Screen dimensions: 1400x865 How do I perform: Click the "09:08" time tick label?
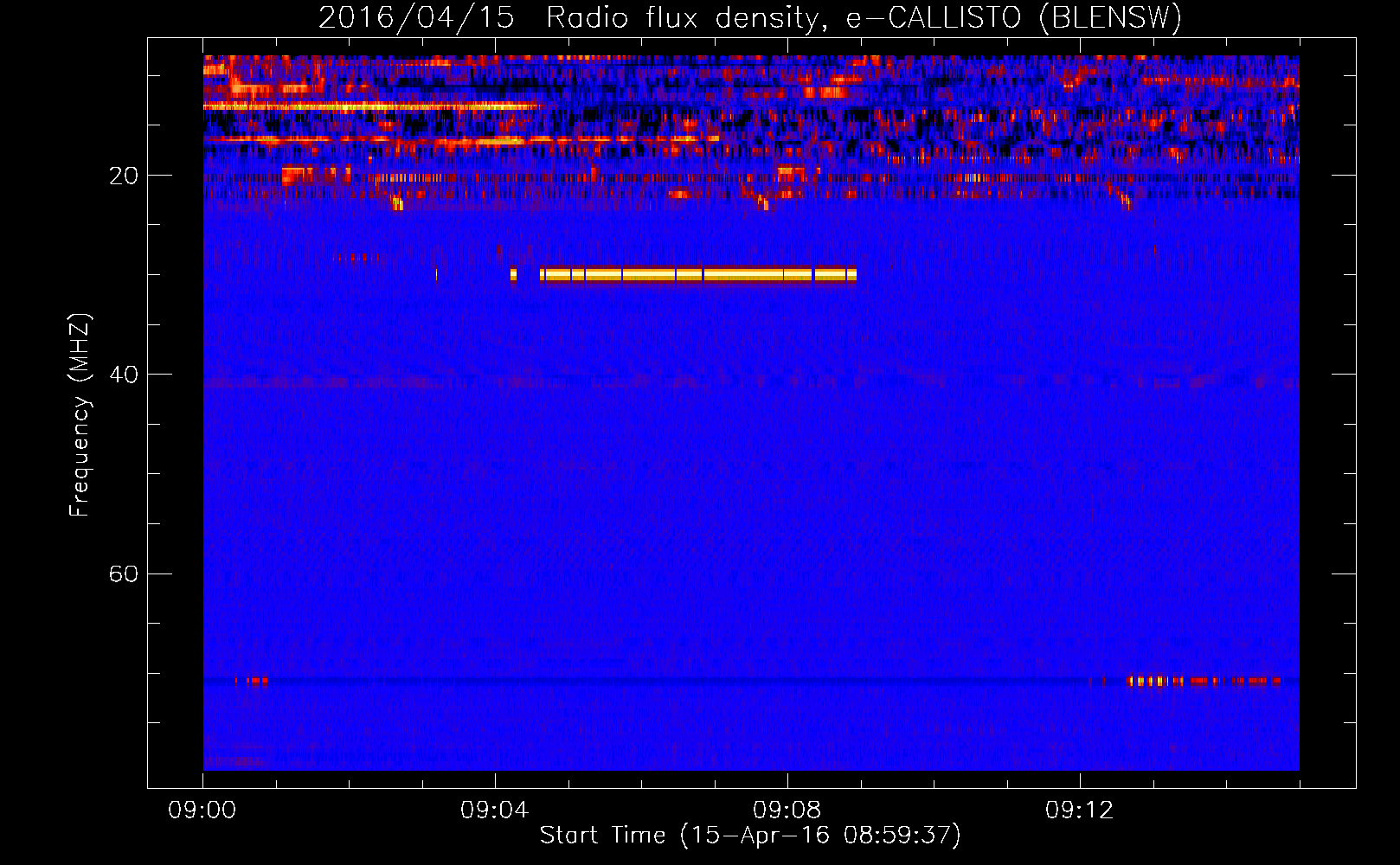tap(787, 811)
